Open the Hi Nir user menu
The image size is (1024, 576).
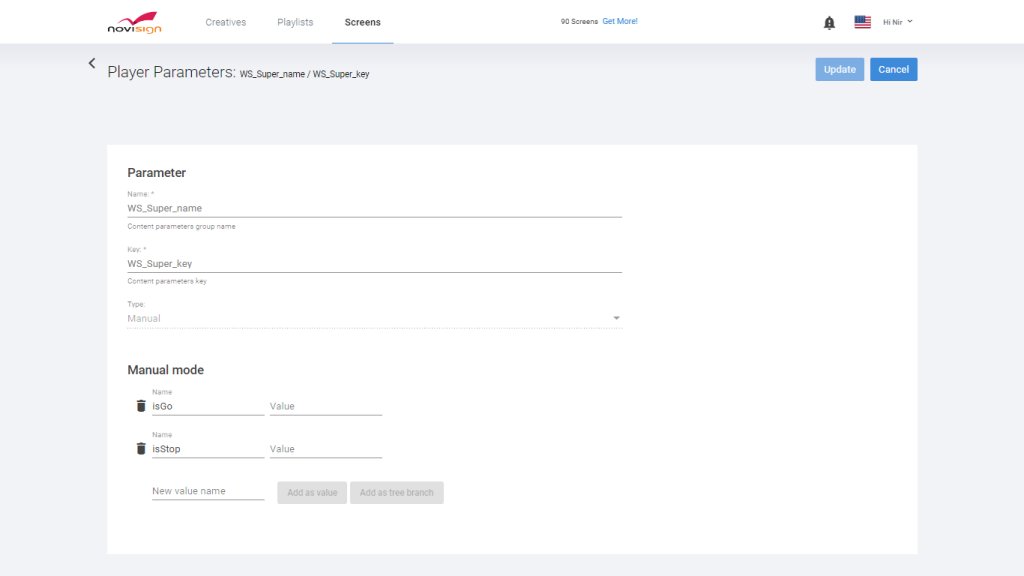click(x=897, y=22)
